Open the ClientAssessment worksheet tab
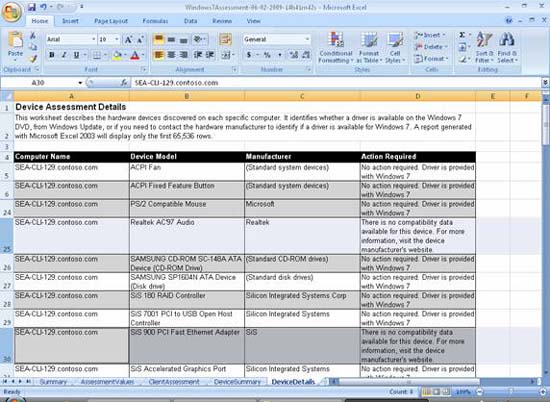 tap(174, 382)
